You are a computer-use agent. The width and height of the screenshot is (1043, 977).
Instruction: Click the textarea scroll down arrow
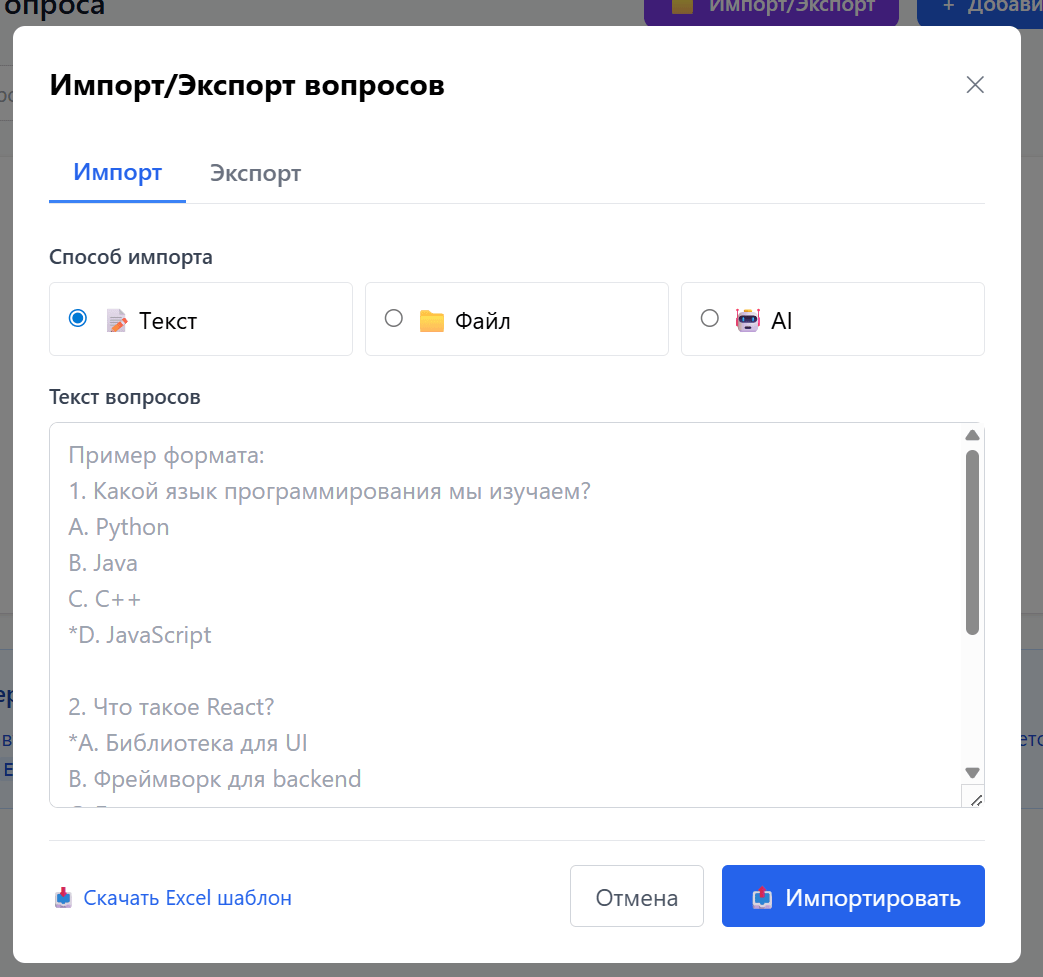[972, 772]
